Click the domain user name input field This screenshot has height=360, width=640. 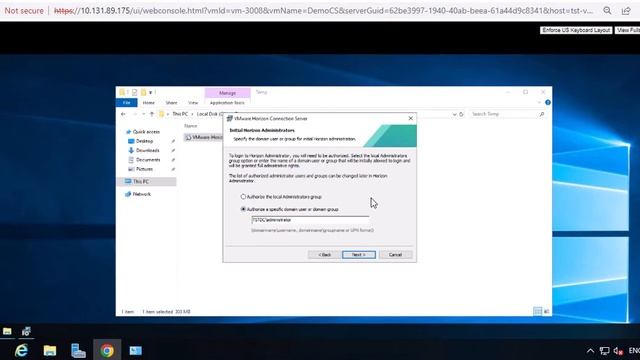(310, 220)
